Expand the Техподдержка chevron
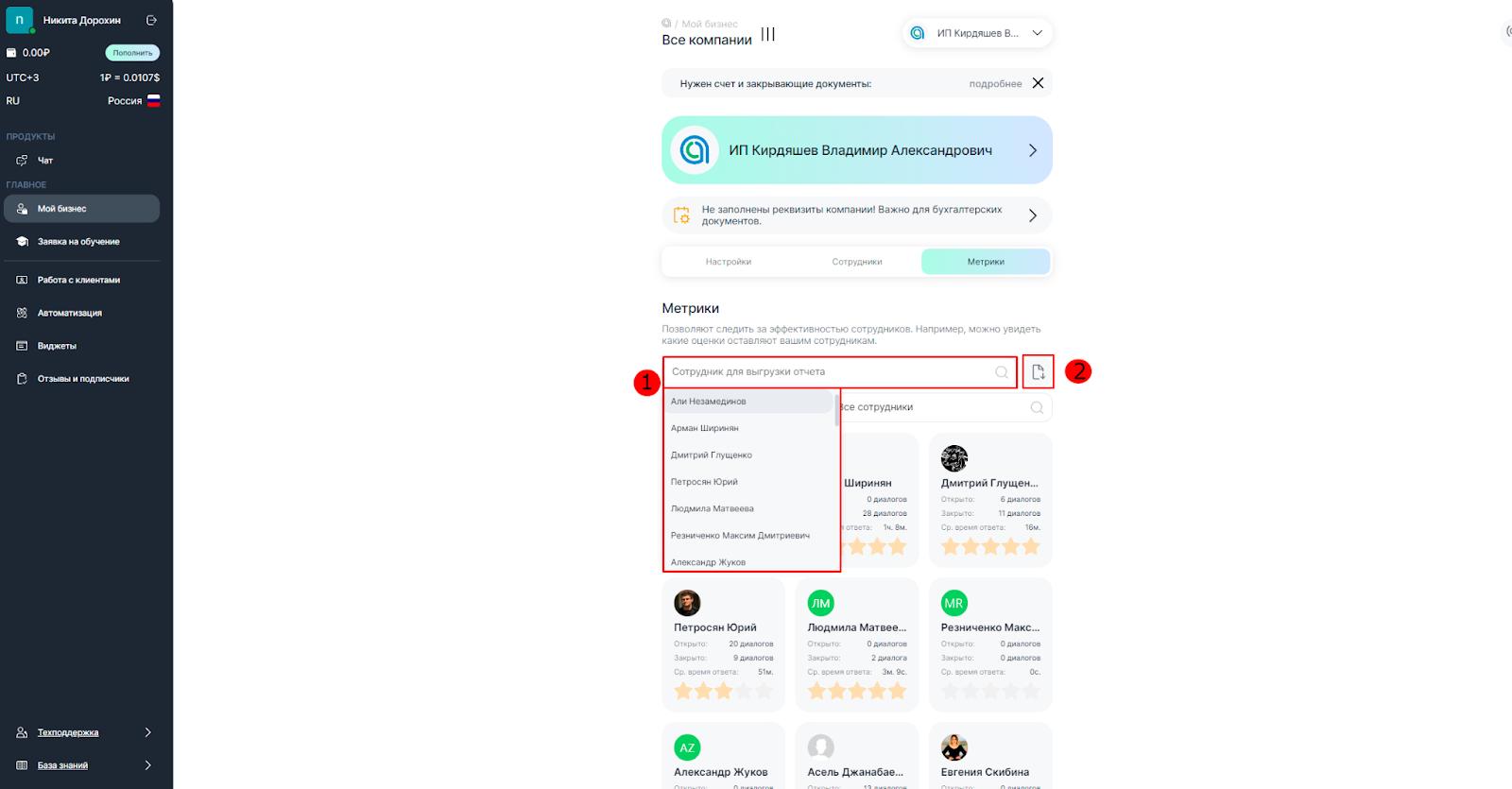Screen dimensions: 1512x789 pos(147,732)
